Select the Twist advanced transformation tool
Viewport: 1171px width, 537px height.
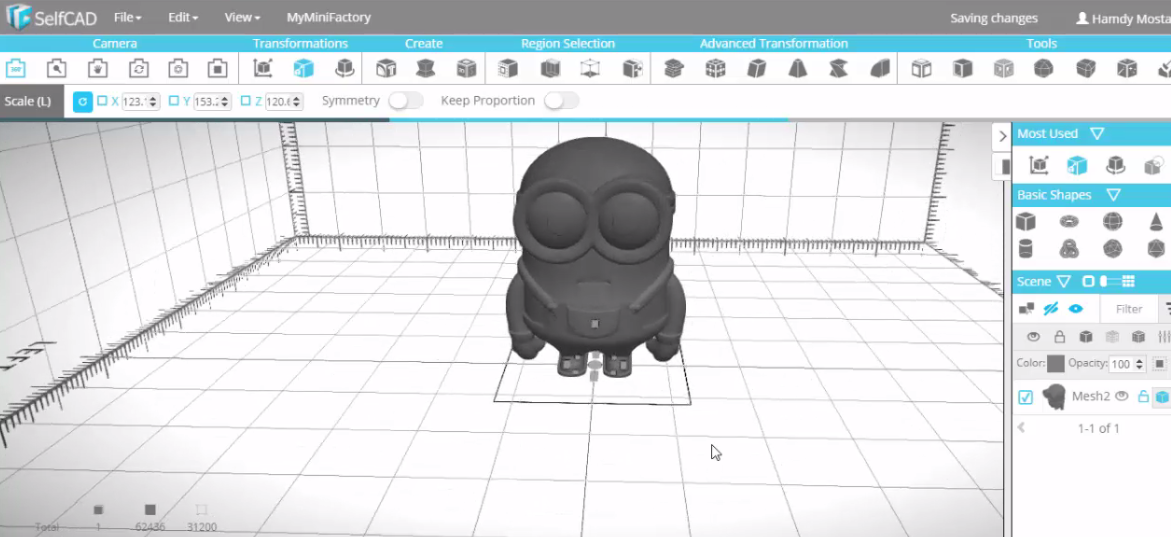pyautogui.click(x=838, y=69)
